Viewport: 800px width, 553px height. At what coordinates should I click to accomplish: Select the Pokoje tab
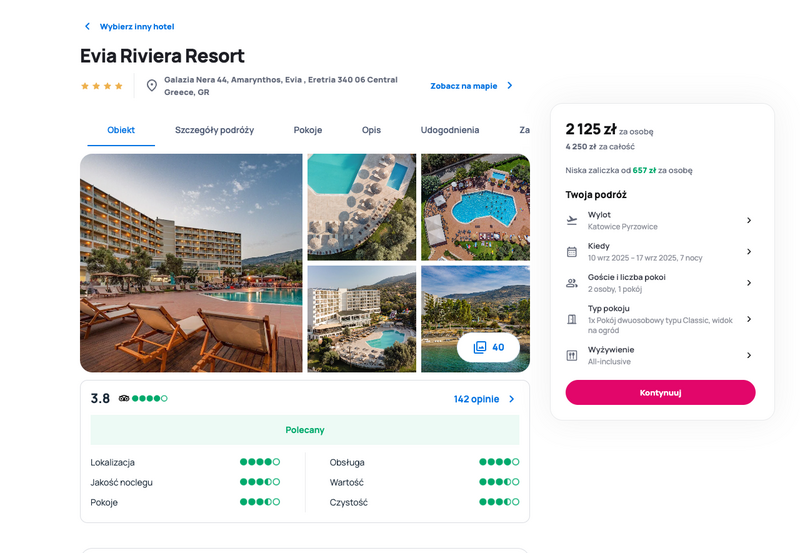click(308, 130)
